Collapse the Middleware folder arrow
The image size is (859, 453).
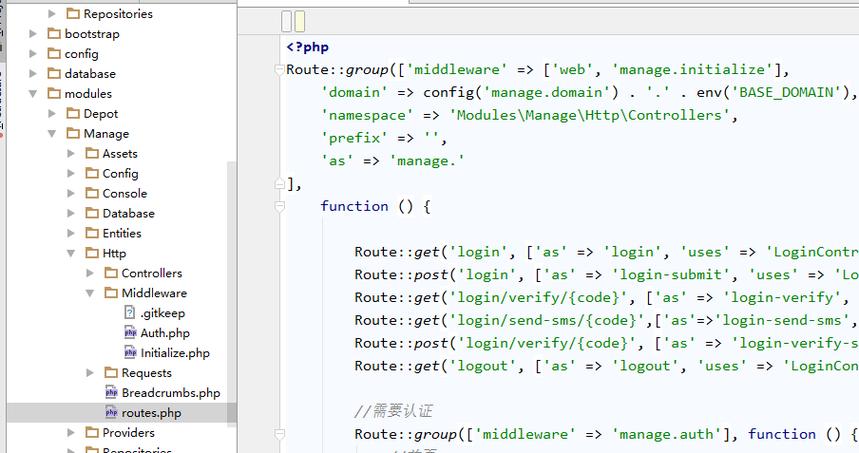90,293
